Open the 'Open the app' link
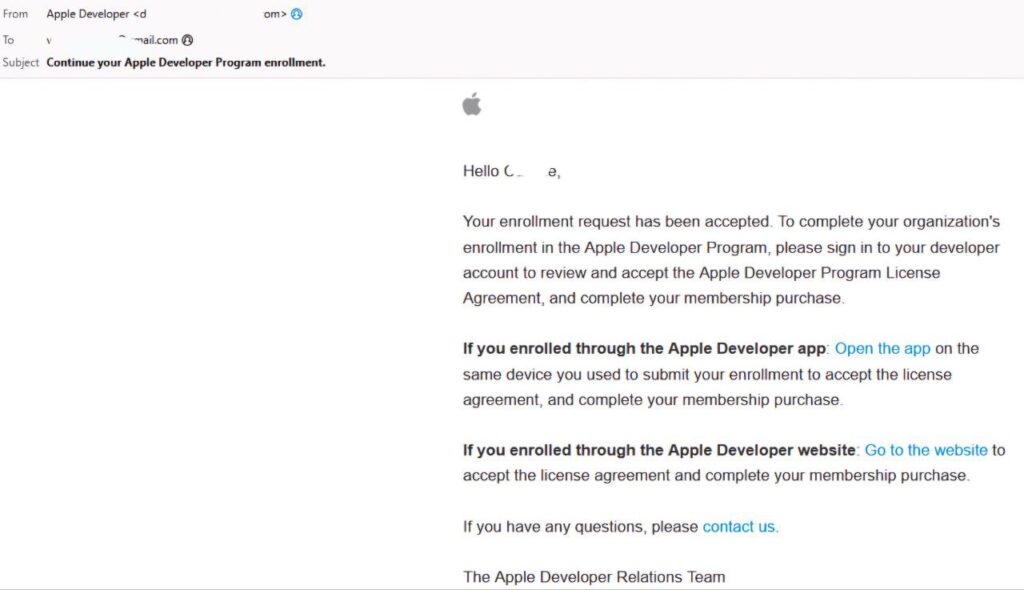 [882, 348]
